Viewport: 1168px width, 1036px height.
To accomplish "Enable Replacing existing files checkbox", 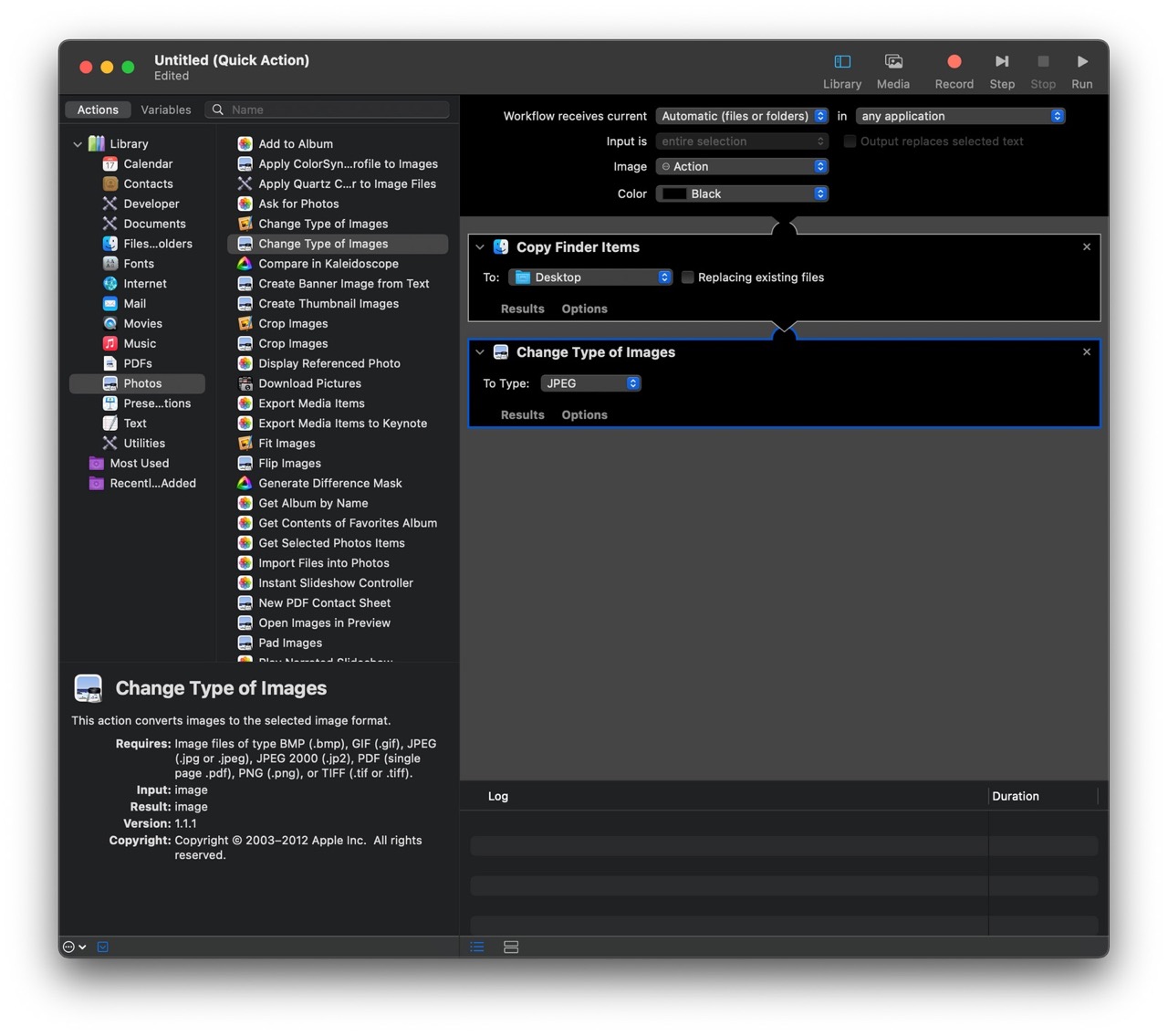I will point(688,277).
